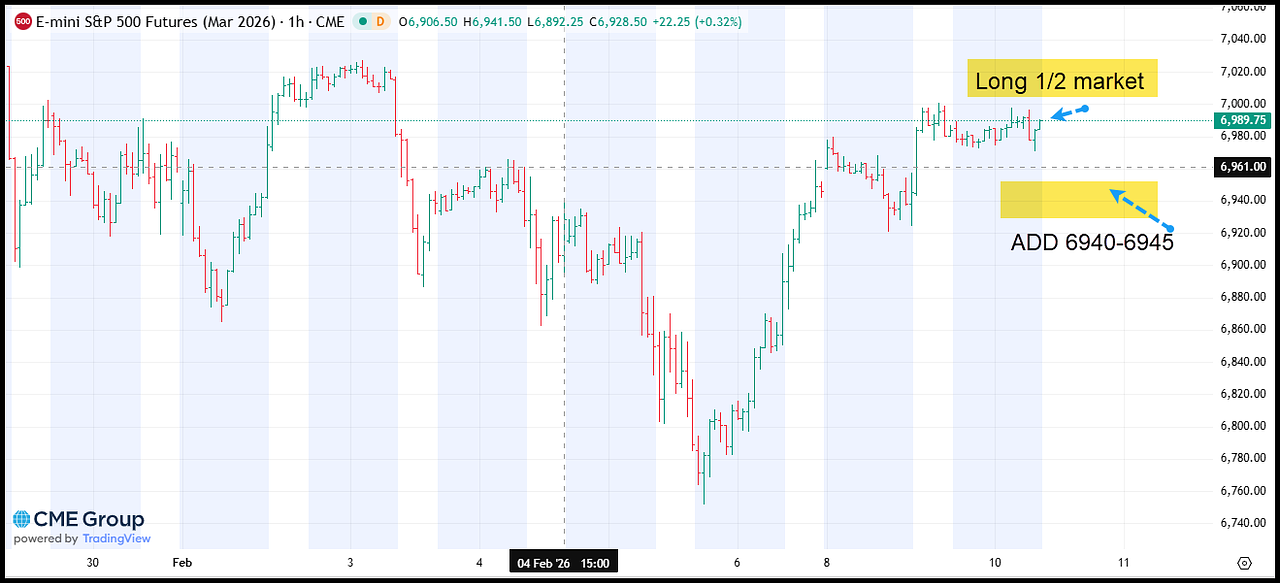This screenshot has height=583, width=1280.
Task: Click the 7,020.00 price scale level
Action: click(x=1244, y=71)
